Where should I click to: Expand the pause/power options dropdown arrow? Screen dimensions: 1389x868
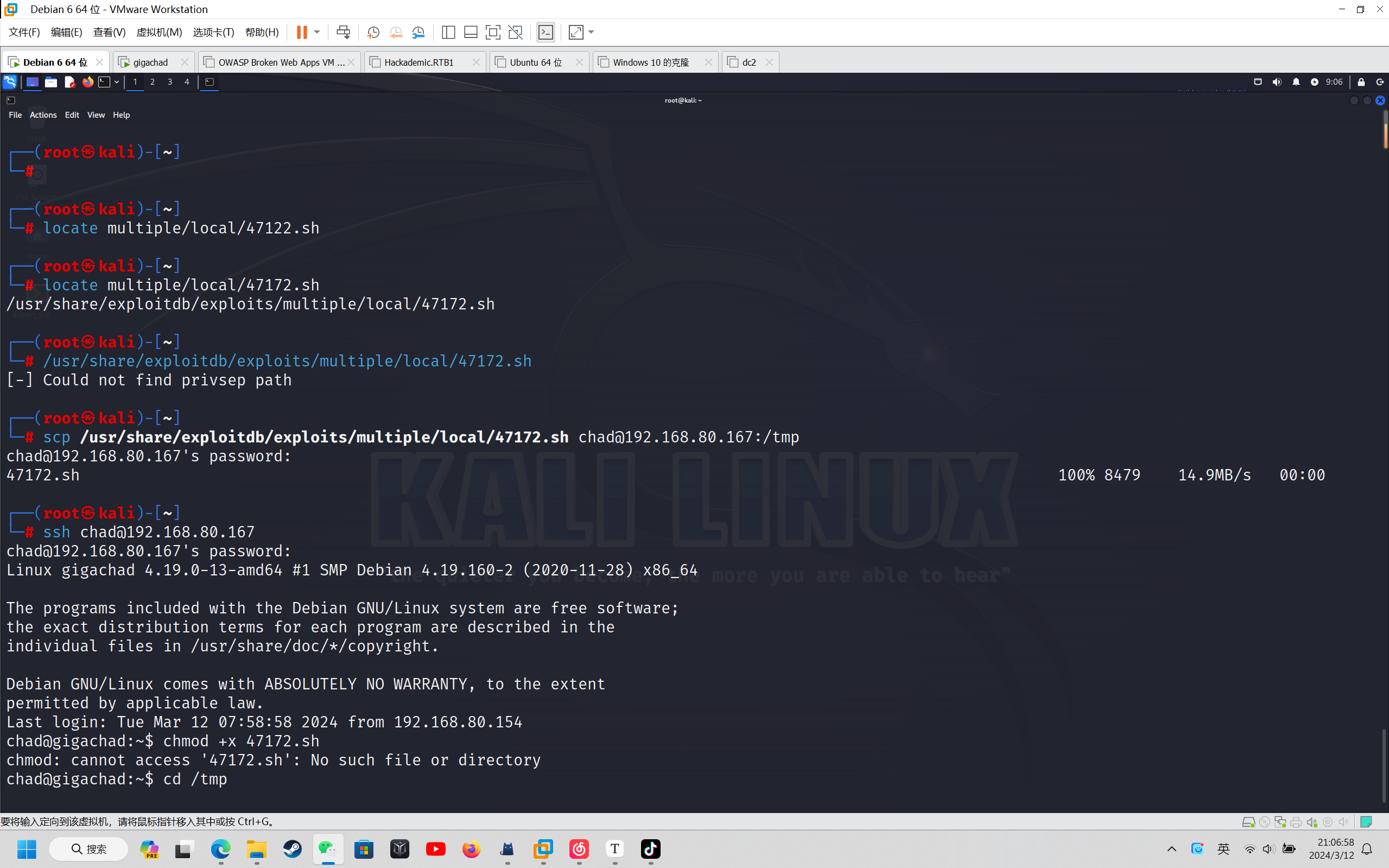coord(317,32)
